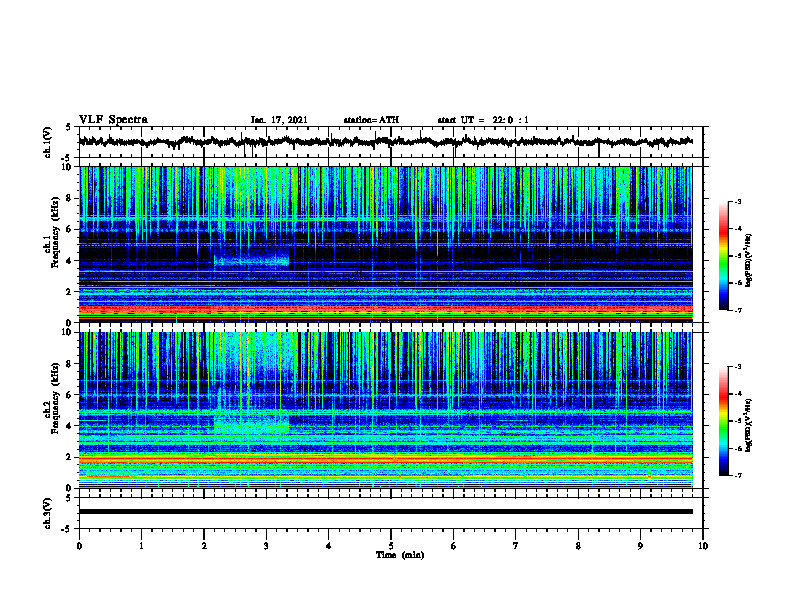Screen dimensions: 792x612
Task: Click the "-3" tick on ch.2 colorbar
Action: coord(738,367)
